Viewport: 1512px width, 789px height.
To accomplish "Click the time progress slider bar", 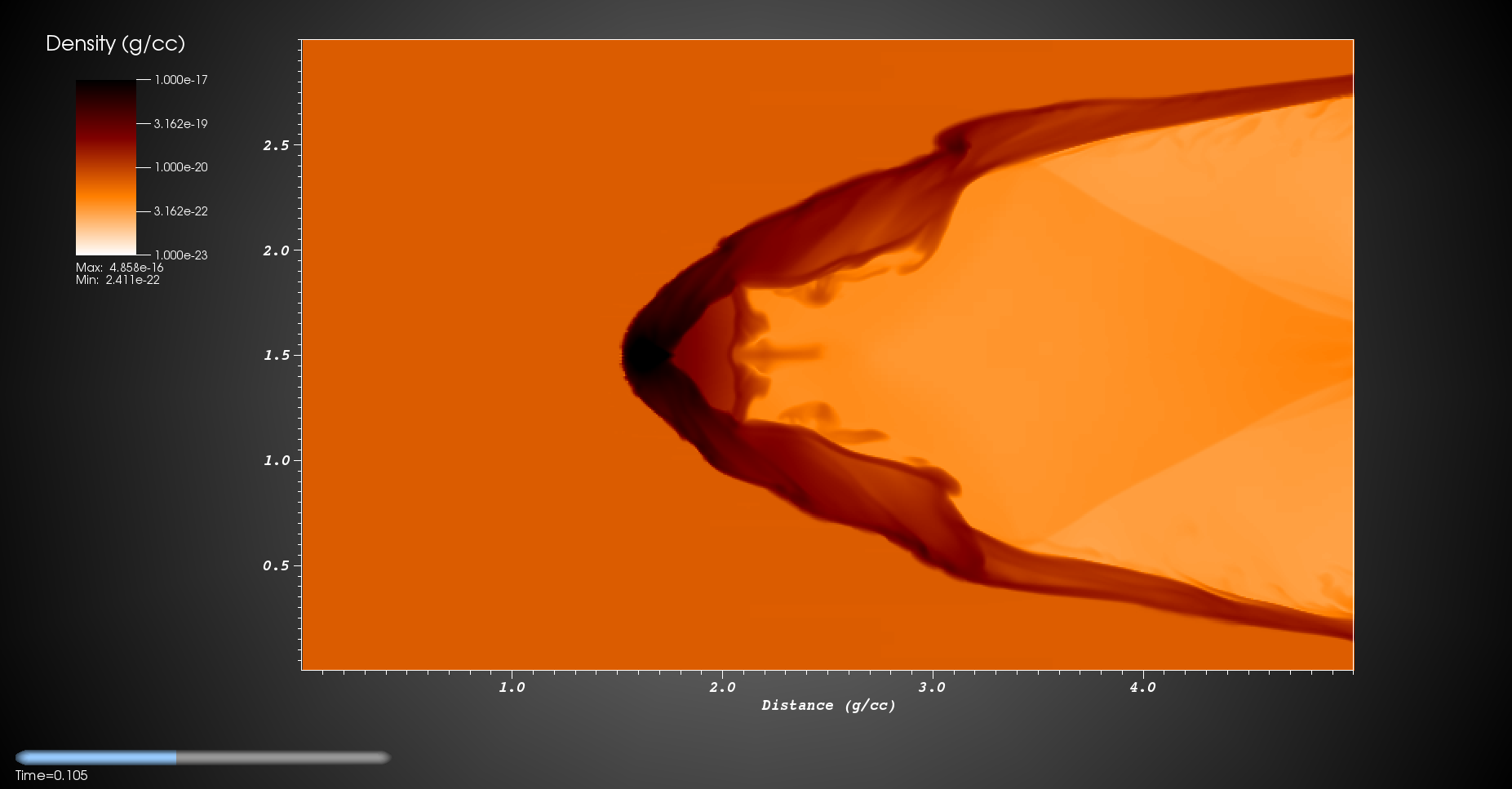I will tap(202, 757).
